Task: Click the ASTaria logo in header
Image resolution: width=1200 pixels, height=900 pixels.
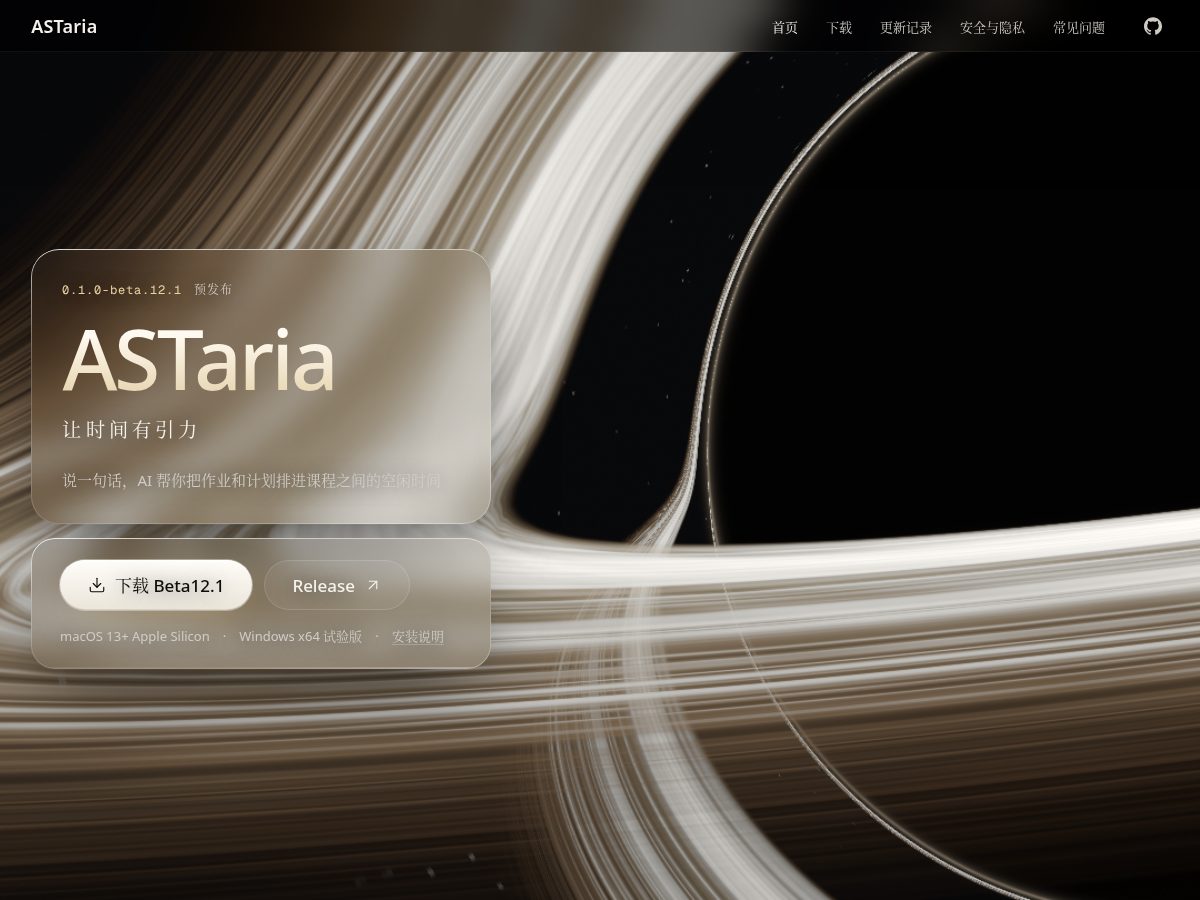Action: 64,26
